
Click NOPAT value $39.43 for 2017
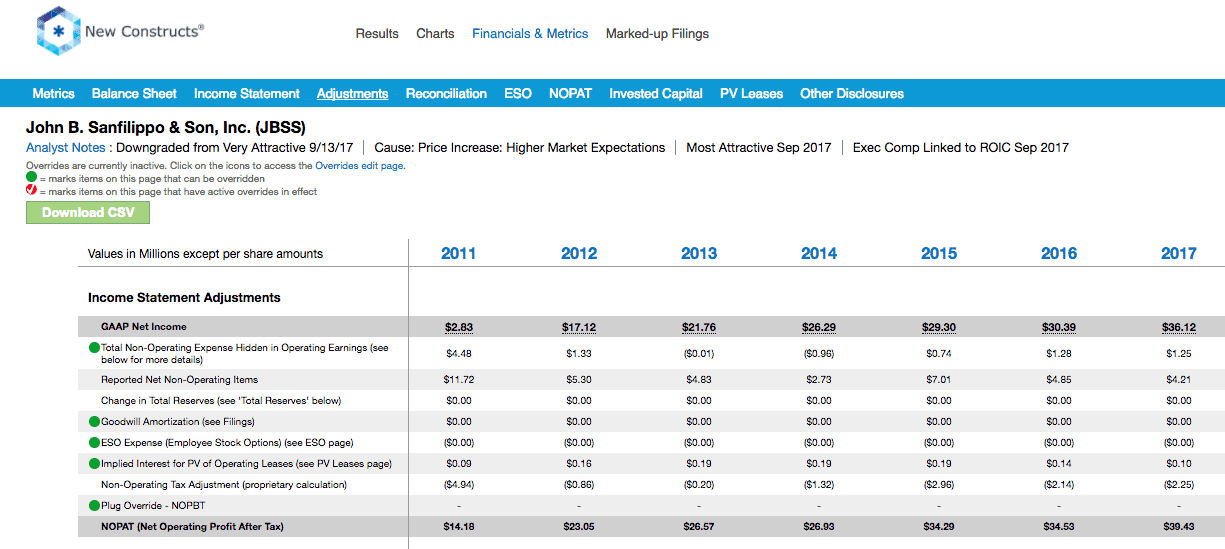[1178, 527]
